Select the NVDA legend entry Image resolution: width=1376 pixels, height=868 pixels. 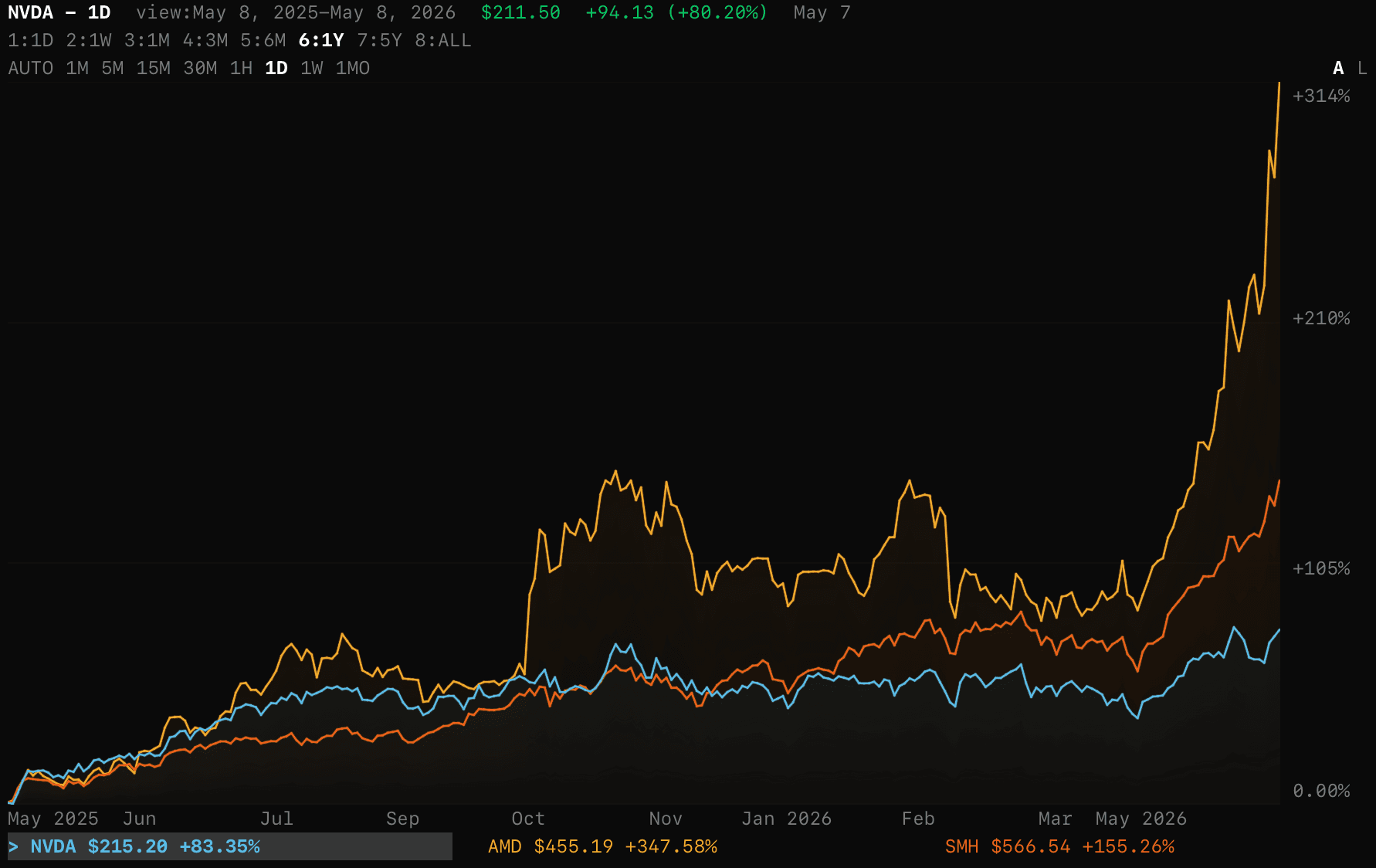point(230,846)
